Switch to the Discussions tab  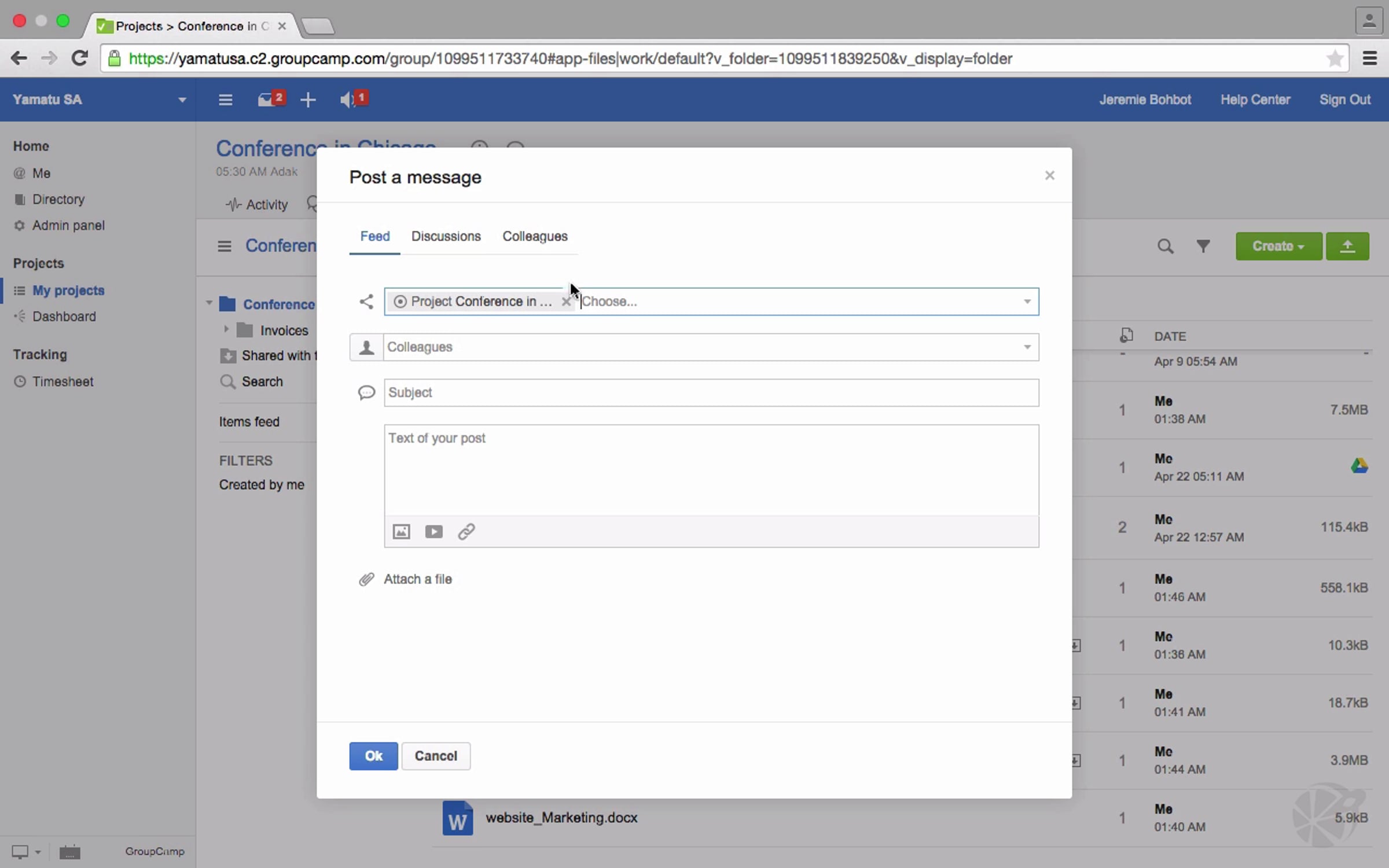point(446,236)
